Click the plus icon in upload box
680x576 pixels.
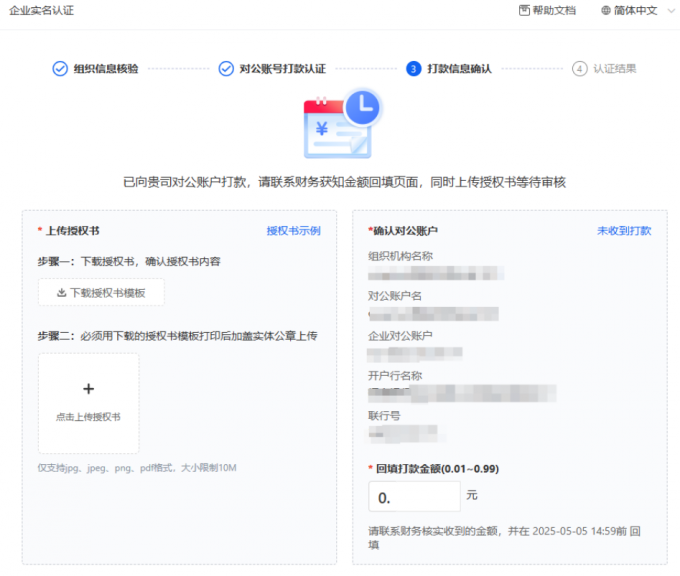(x=88, y=389)
